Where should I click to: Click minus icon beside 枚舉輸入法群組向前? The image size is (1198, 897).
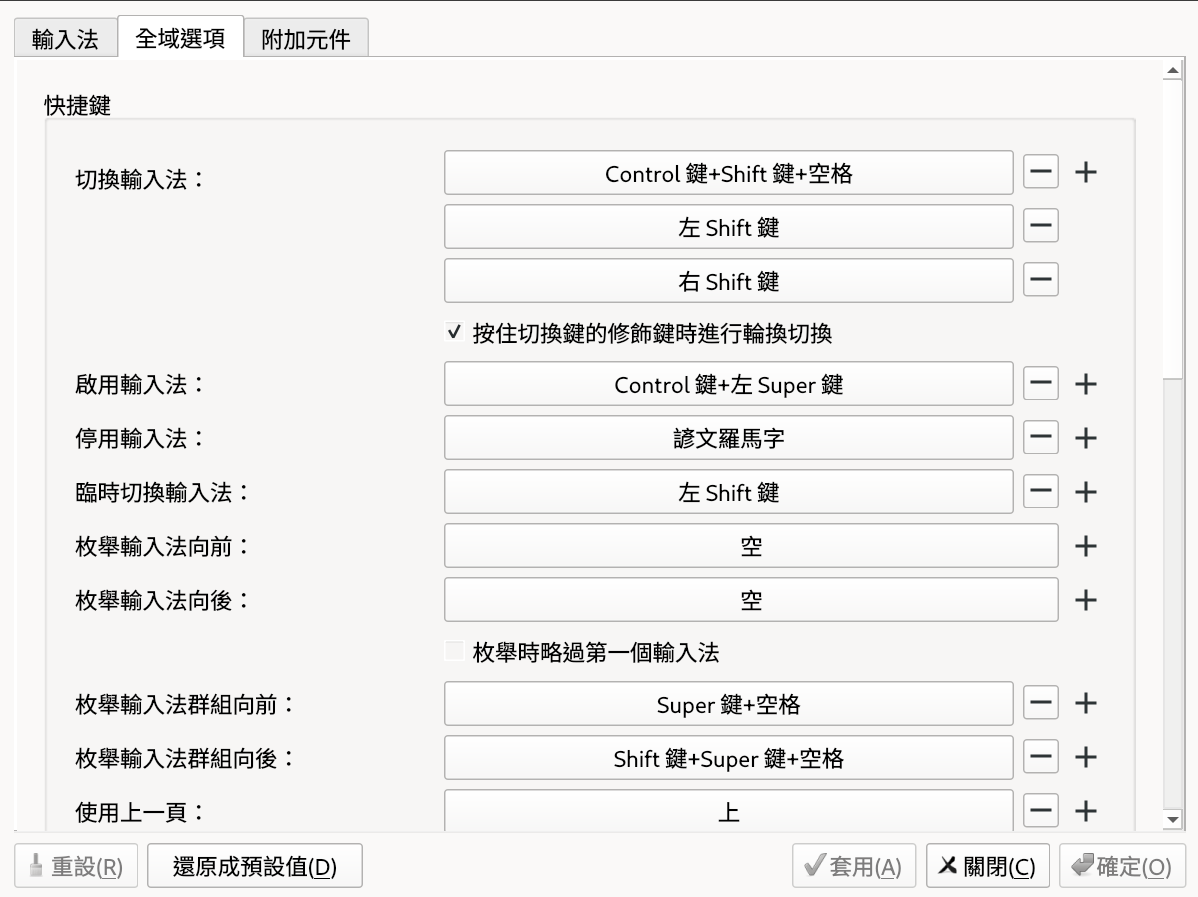tap(1041, 704)
